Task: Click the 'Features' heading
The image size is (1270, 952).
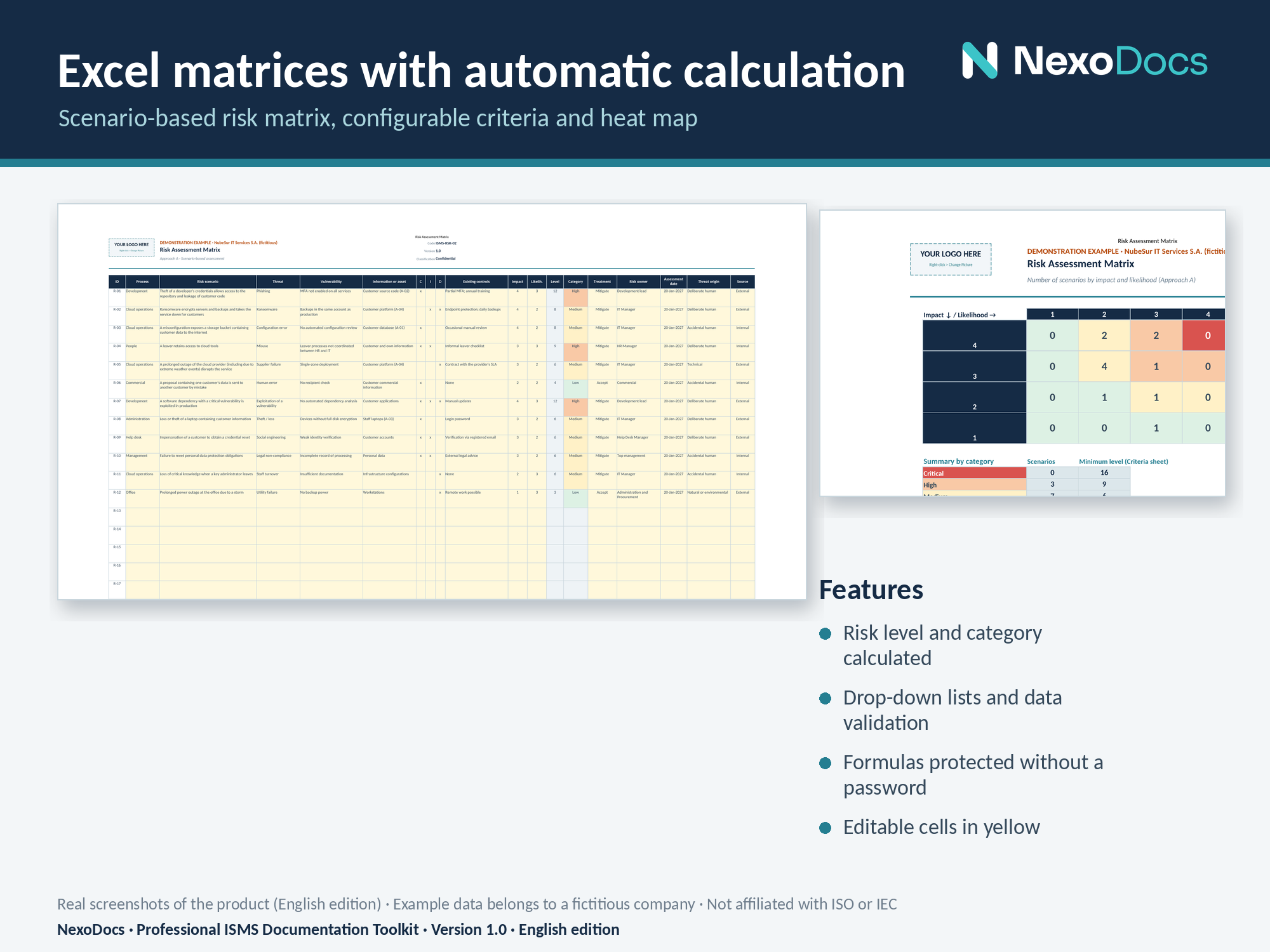Action: click(871, 590)
